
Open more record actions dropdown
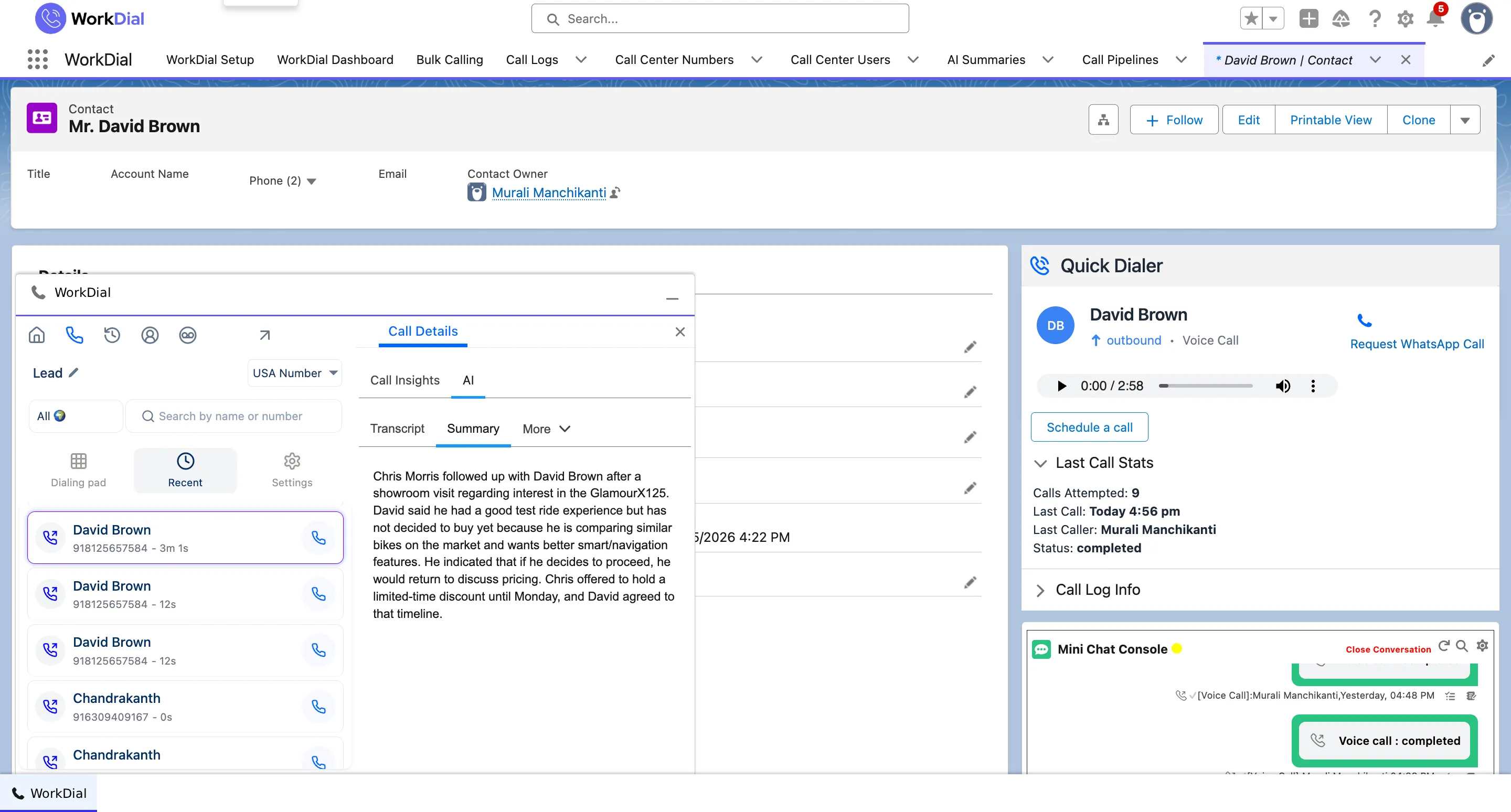click(1465, 120)
